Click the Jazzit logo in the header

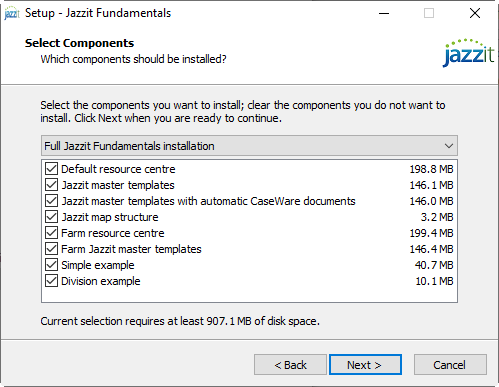point(469,53)
